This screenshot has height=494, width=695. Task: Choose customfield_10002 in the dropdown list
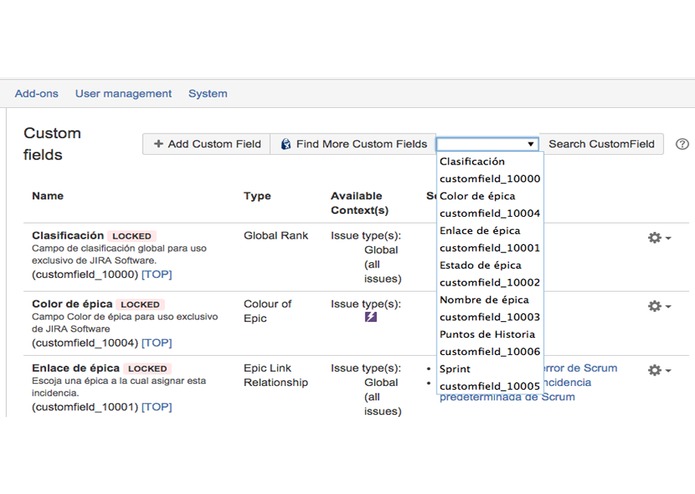[490, 282]
